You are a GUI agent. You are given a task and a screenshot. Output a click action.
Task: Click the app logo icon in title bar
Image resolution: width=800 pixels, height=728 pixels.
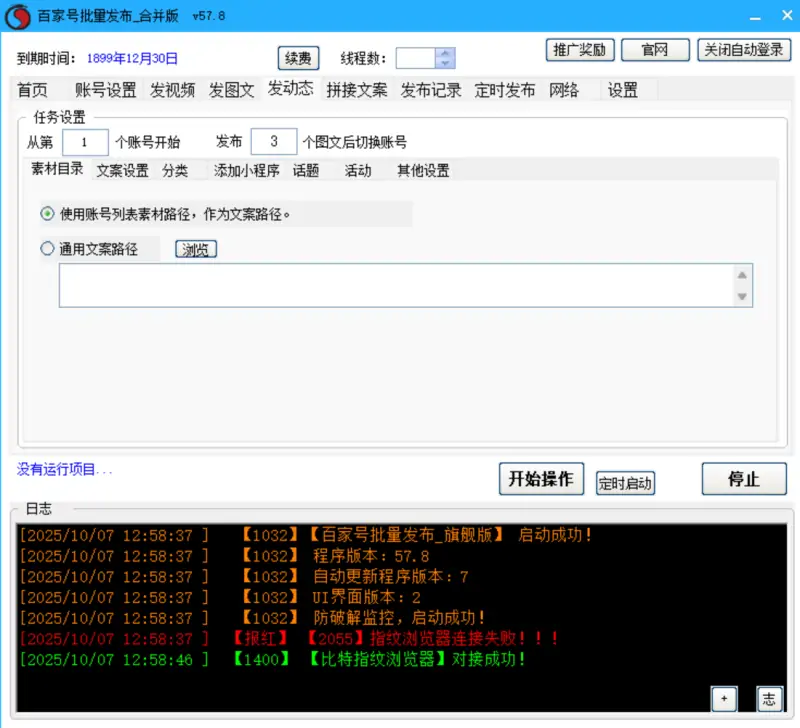[17, 16]
